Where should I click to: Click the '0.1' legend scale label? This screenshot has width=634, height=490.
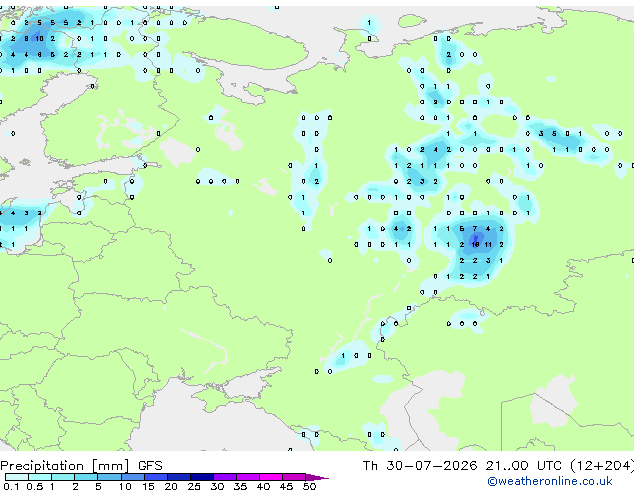[x=11, y=486]
